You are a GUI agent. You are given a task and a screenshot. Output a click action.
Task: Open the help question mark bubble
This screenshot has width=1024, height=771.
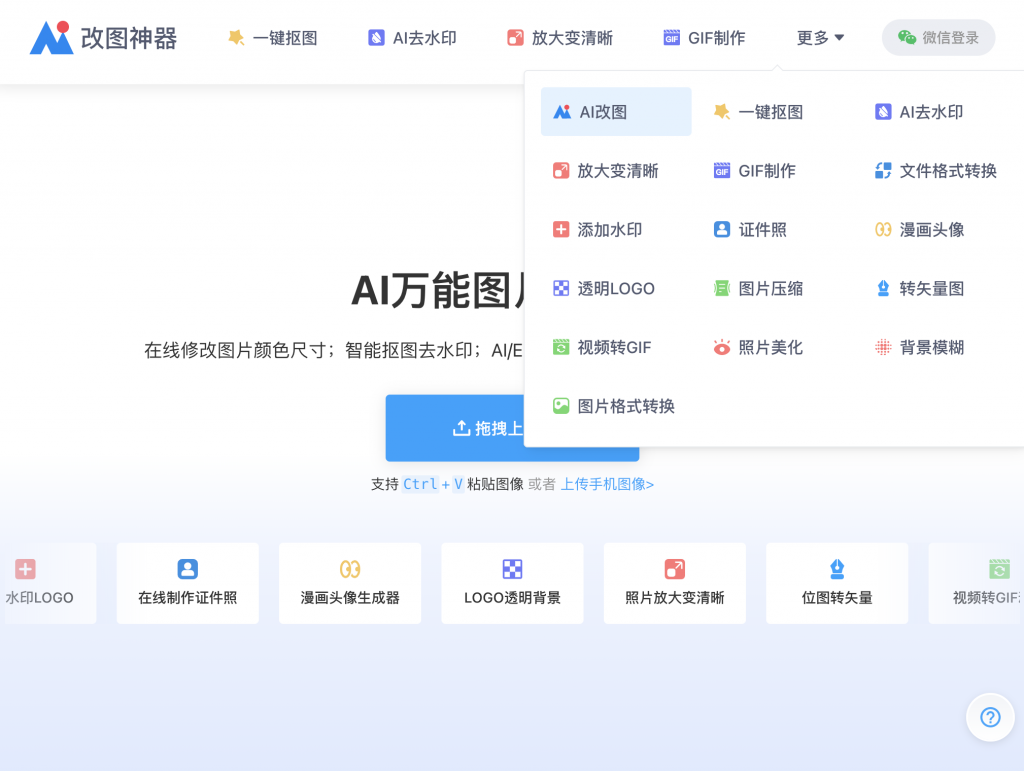[990, 717]
